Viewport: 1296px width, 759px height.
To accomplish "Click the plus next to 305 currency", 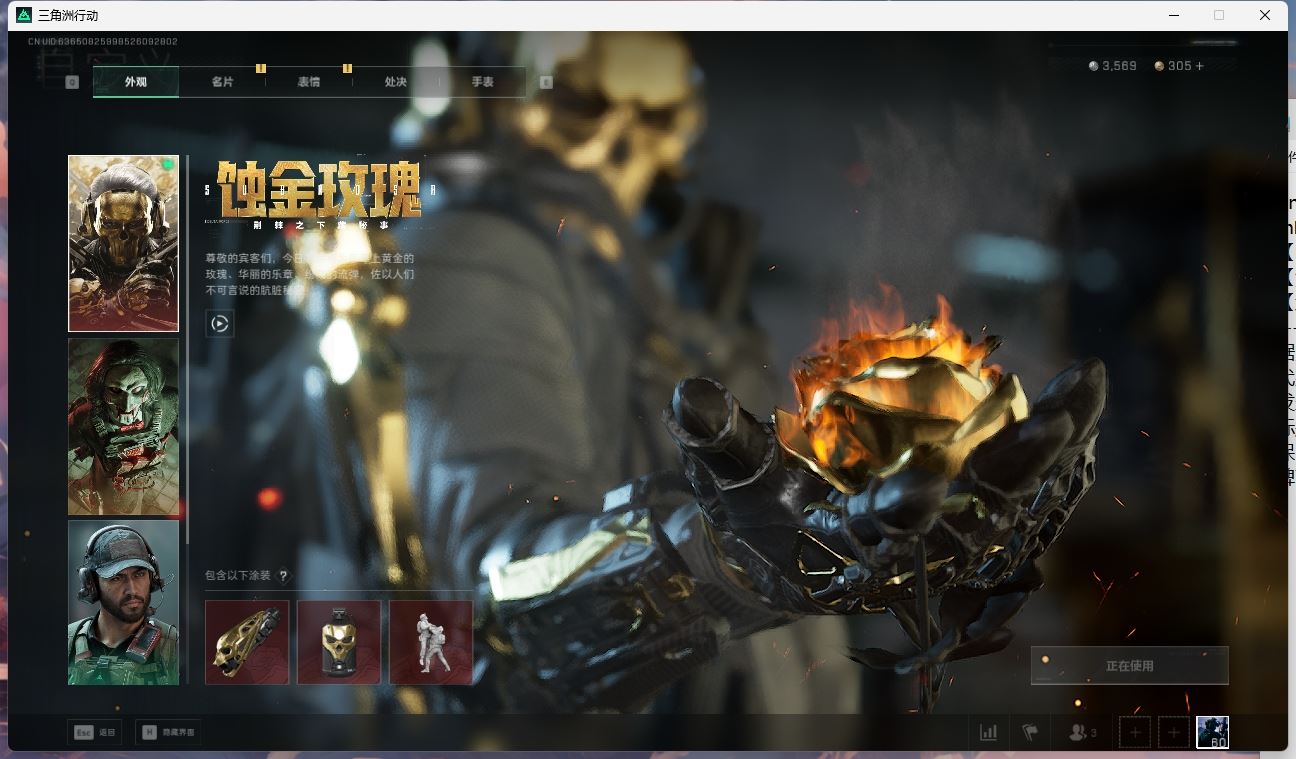I will 1200,66.
